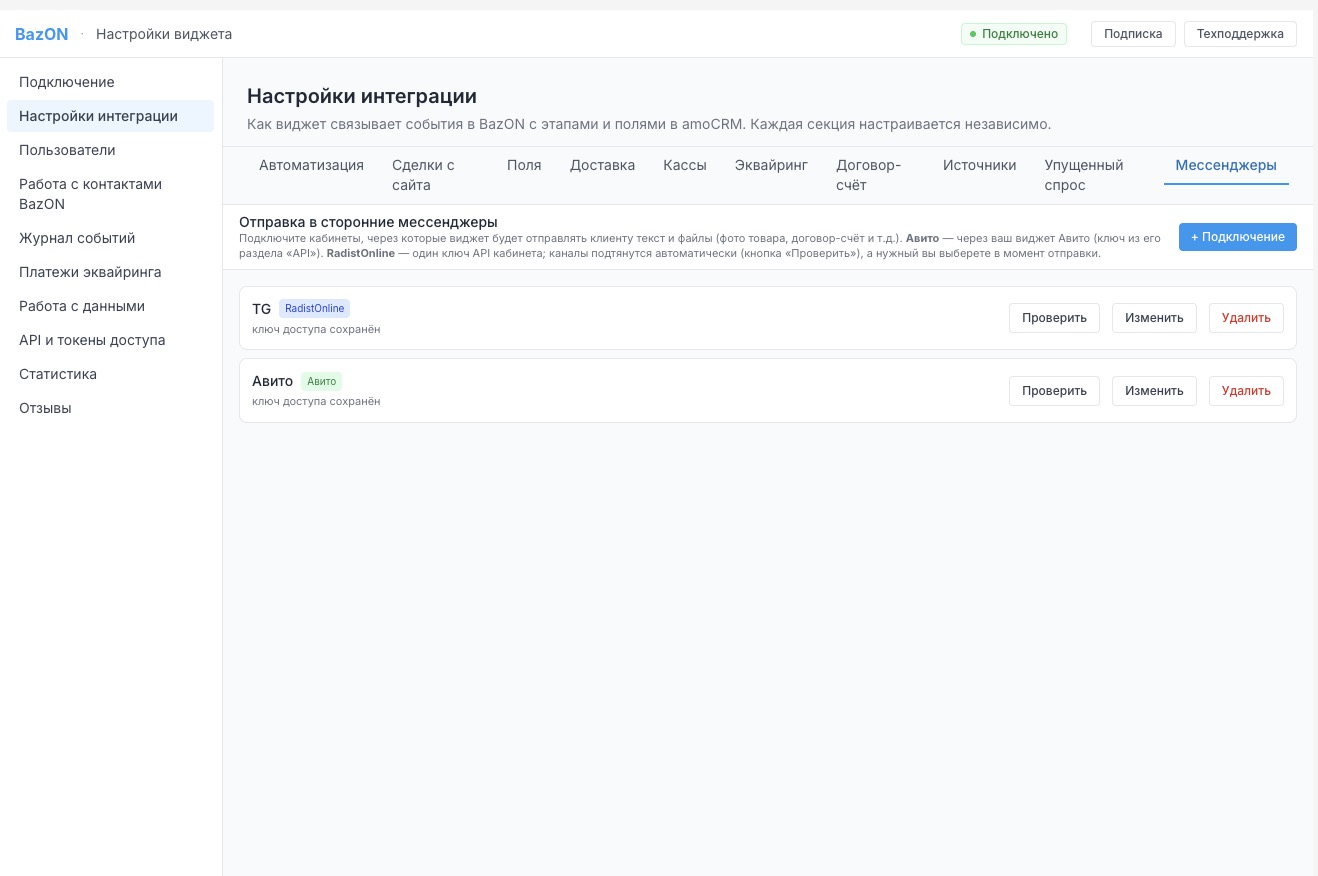Click Изменить for the Авито connection

pyautogui.click(x=1154, y=390)
